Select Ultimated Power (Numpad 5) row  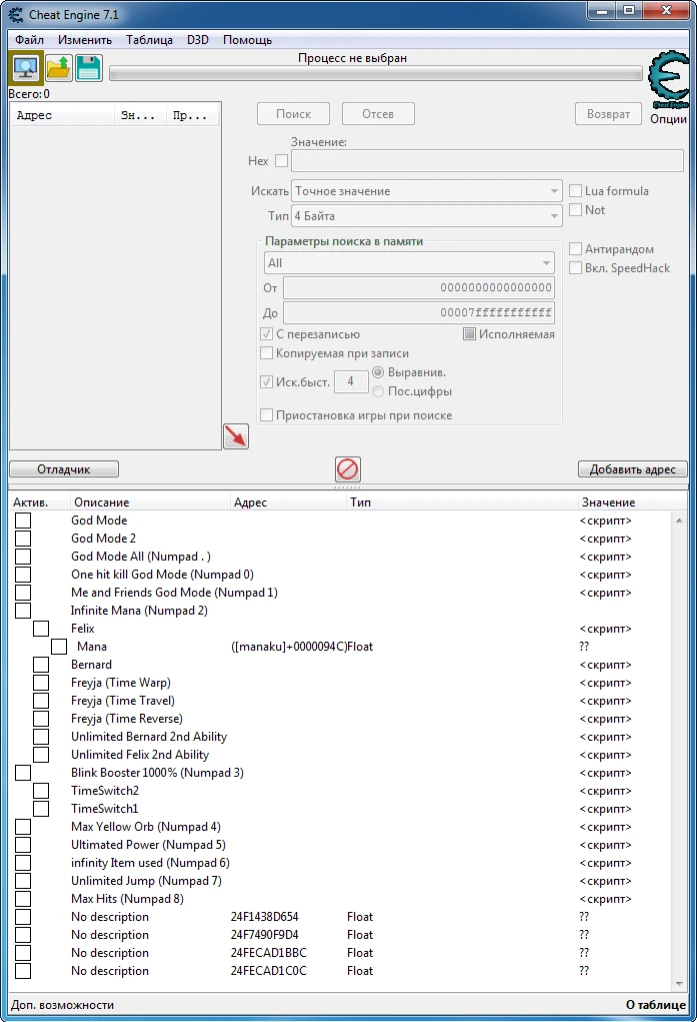(x=342, y=845)
